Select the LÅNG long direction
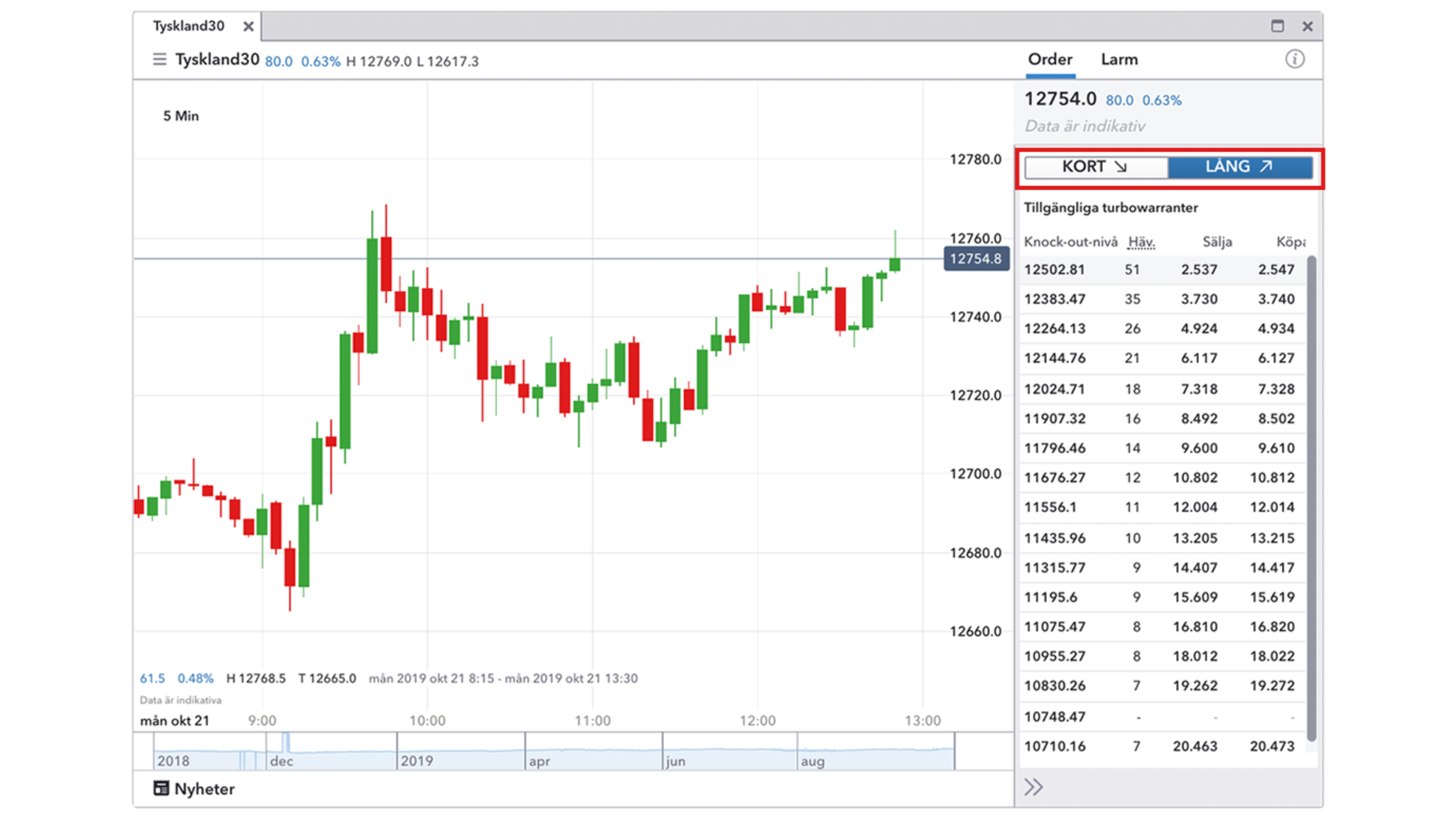Image resolution: width=1456 pixels, height=819 pixels. (x=1239, y=167)
